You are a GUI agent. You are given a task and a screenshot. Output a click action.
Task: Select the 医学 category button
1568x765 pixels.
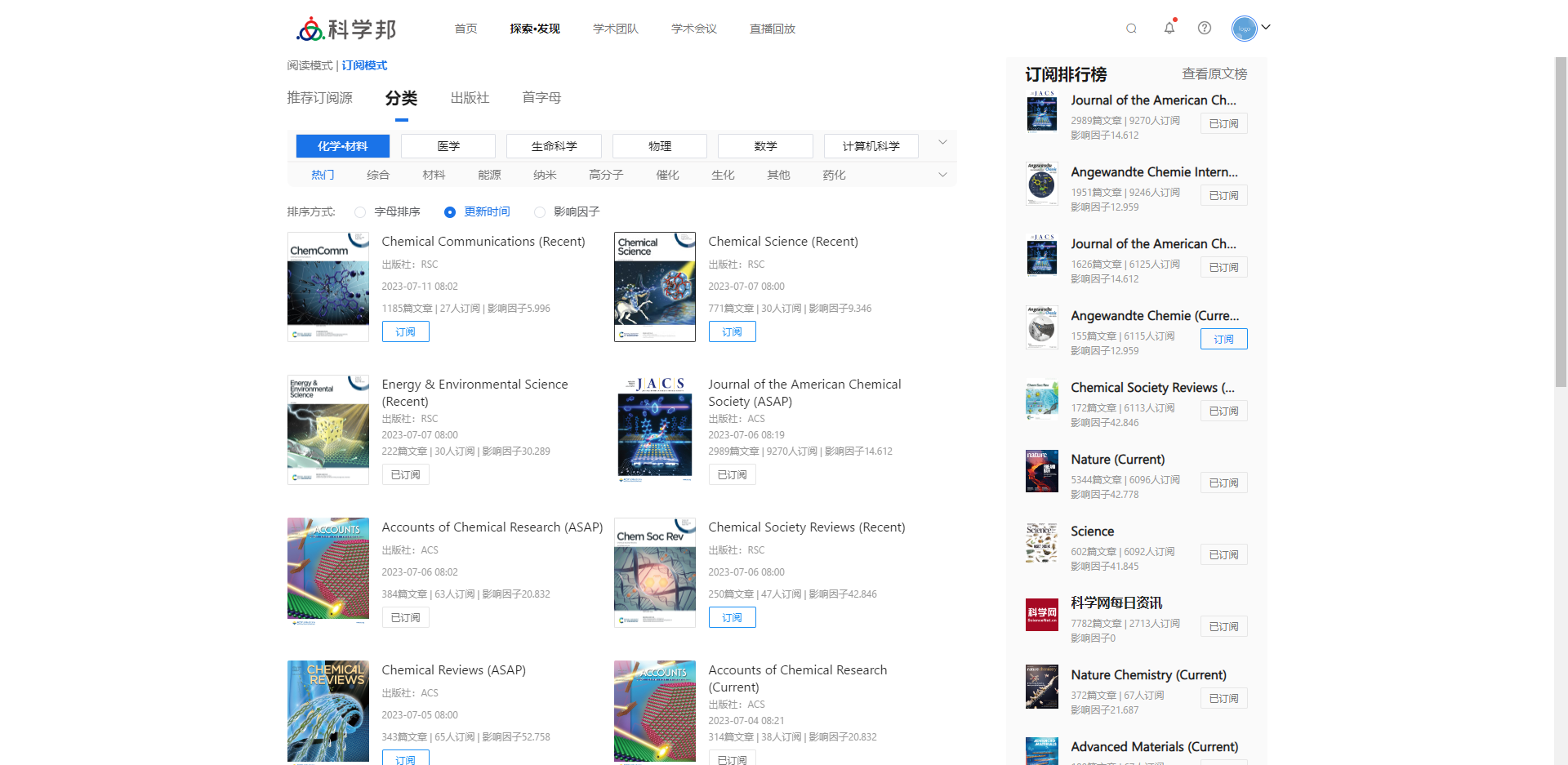[448, 146]
